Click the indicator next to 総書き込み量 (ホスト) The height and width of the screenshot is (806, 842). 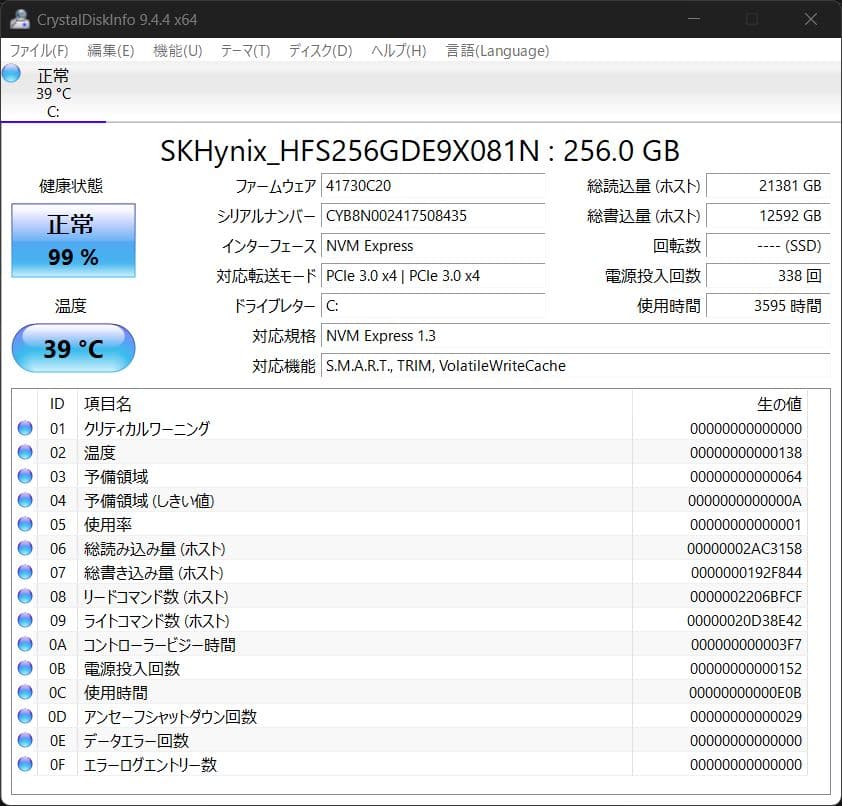pos(25,572)
